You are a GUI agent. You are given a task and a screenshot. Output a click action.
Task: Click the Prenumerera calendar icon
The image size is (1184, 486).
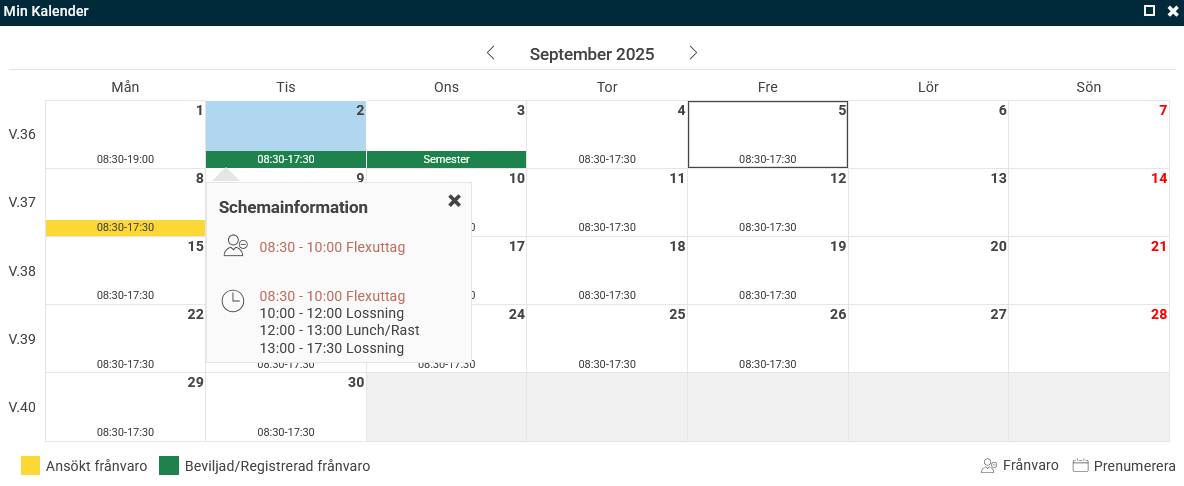point(1080,466)
